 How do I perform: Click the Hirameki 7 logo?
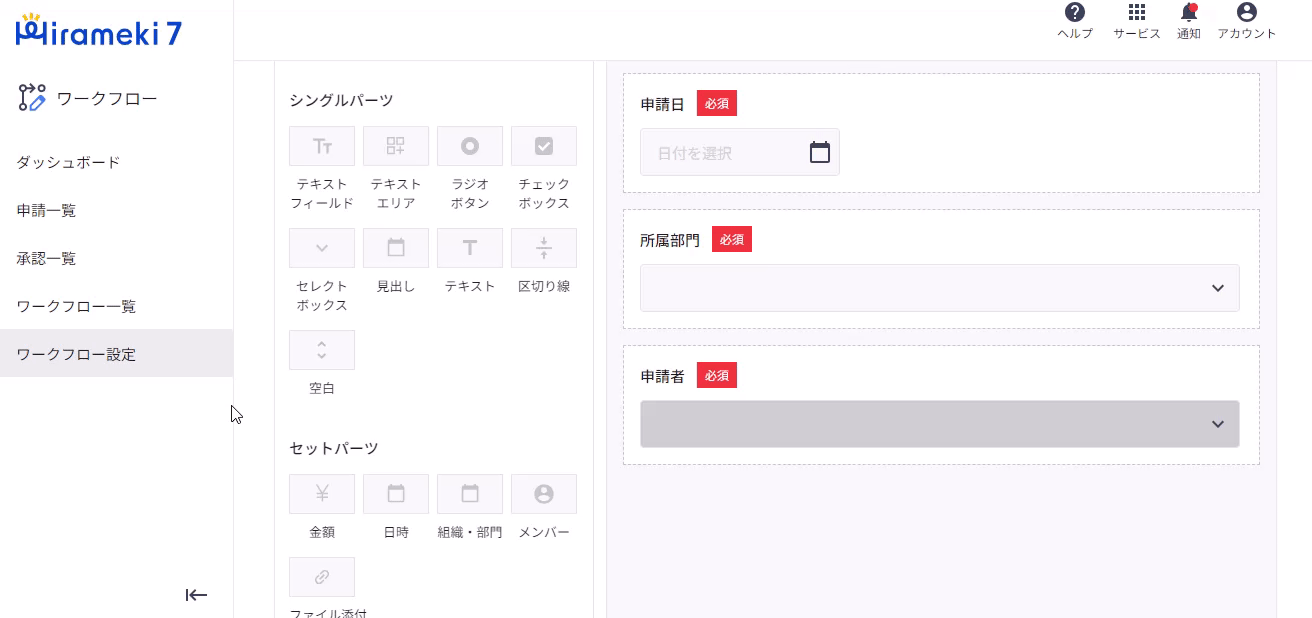point(99,32)
